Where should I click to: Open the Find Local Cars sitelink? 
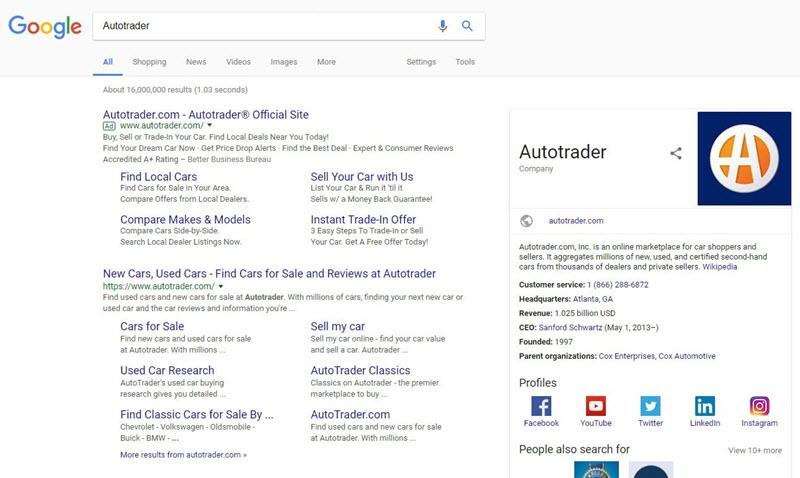click(x=159, y=177)
